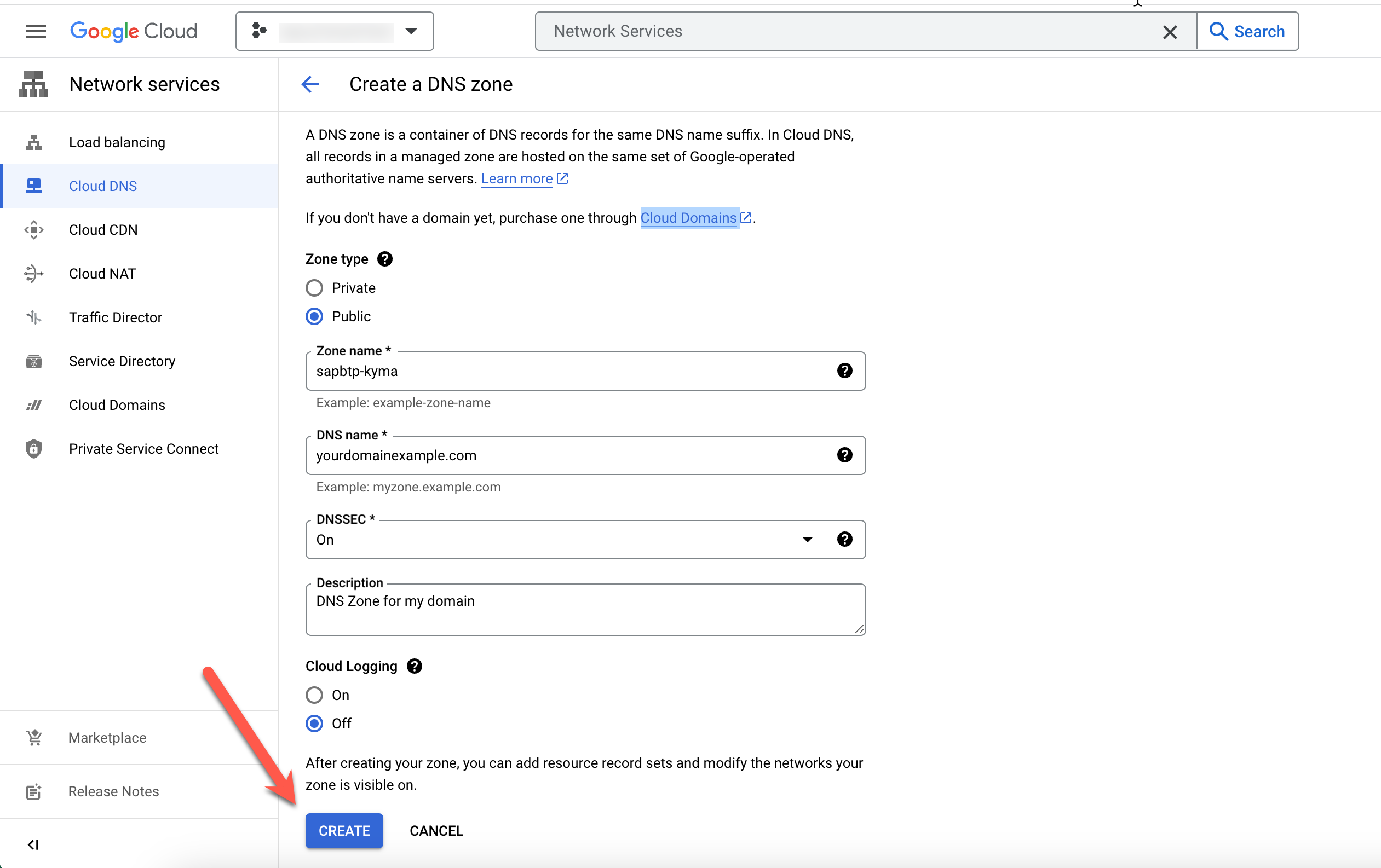Screen dimensions: 1381x868
Task: Click the search magnifier icon
Action: click(1218, 31)
